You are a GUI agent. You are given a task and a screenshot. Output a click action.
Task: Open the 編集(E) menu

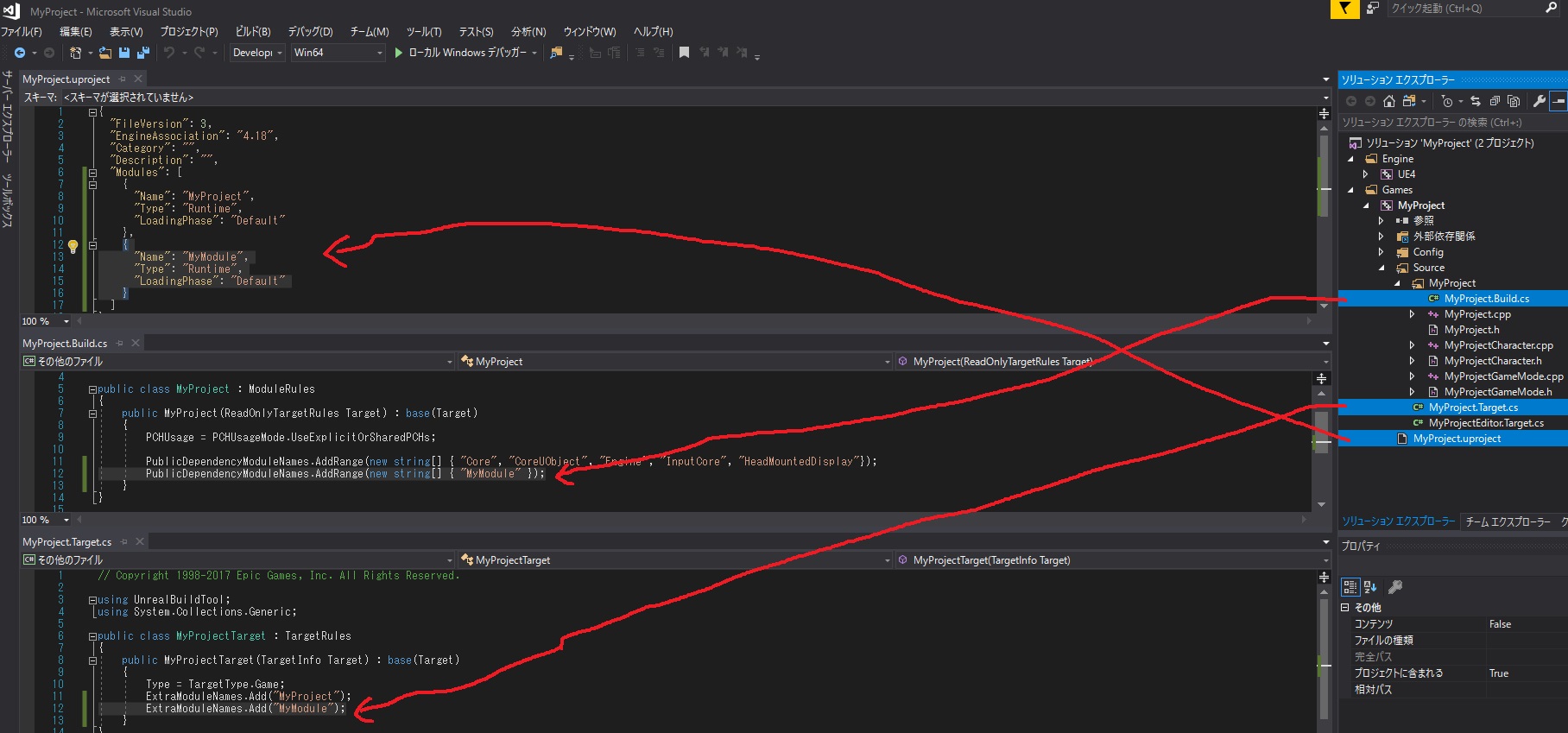click(x=75, y=31)
